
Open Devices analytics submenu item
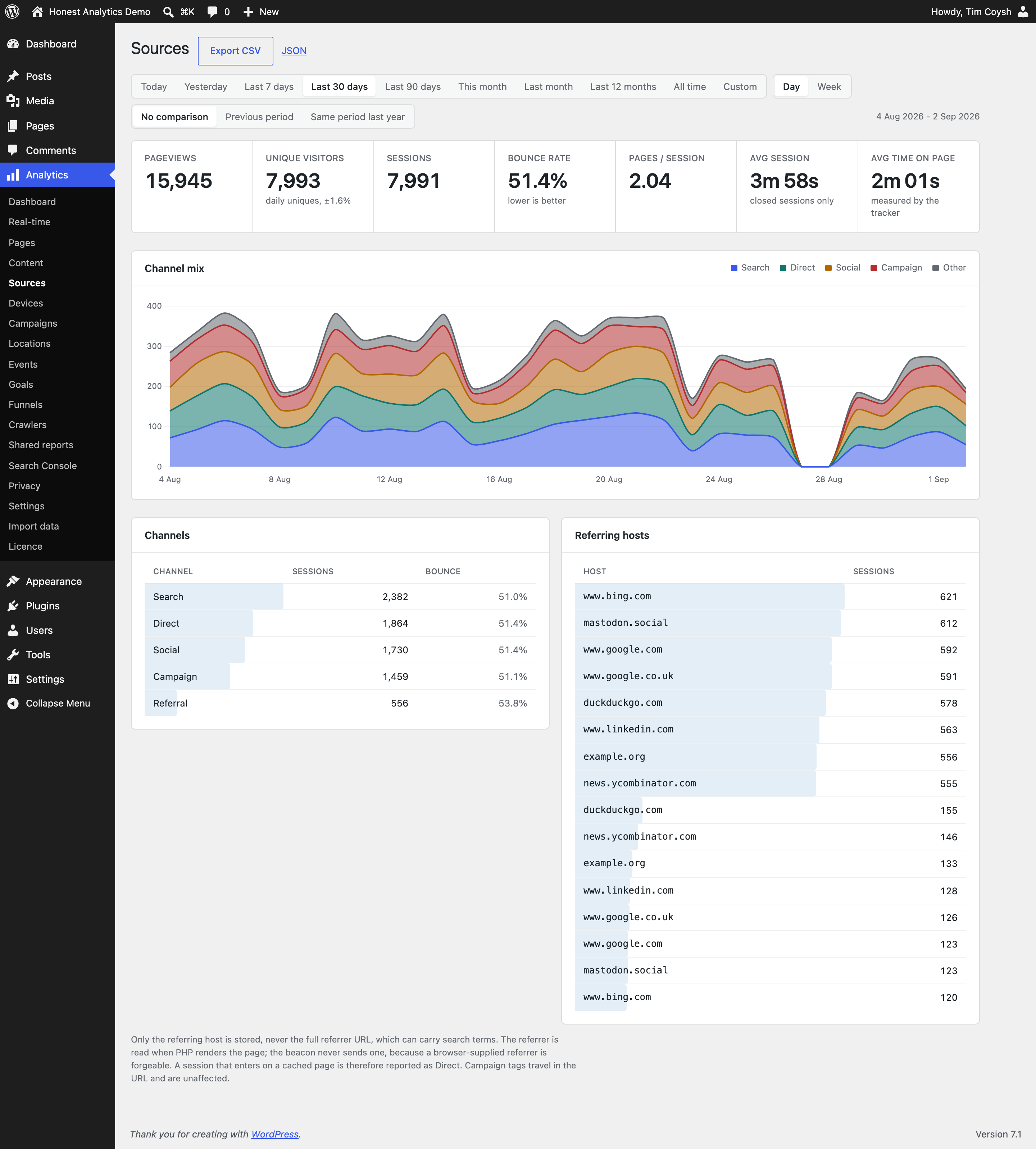point(26,304)
